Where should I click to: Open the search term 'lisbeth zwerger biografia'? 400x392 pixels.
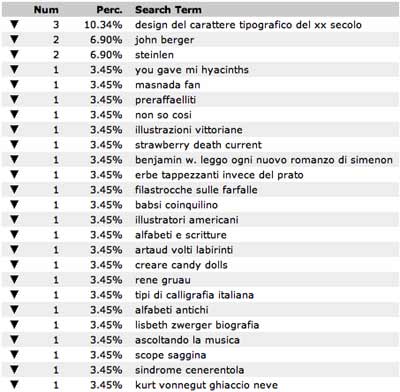point(197,325)
